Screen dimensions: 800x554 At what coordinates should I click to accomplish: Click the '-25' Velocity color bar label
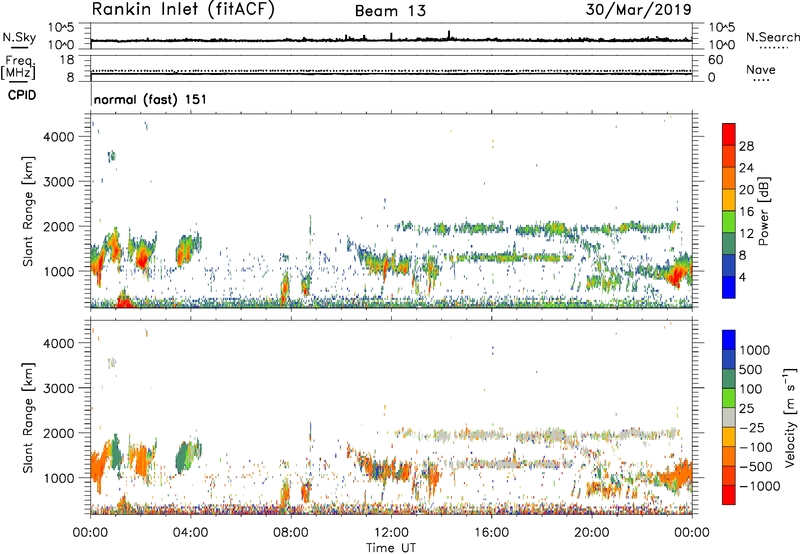pos(752,427)
